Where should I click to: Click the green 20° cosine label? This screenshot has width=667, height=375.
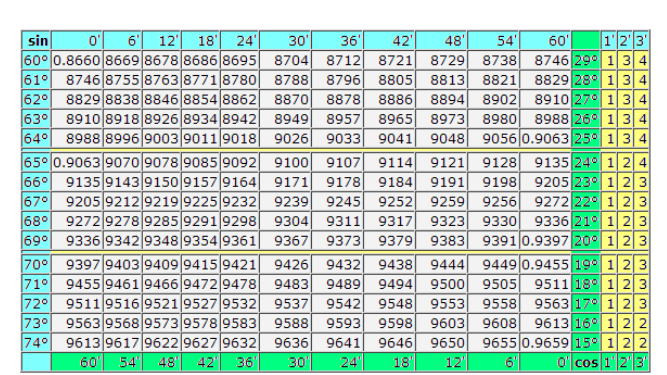(x=586, y=241)
